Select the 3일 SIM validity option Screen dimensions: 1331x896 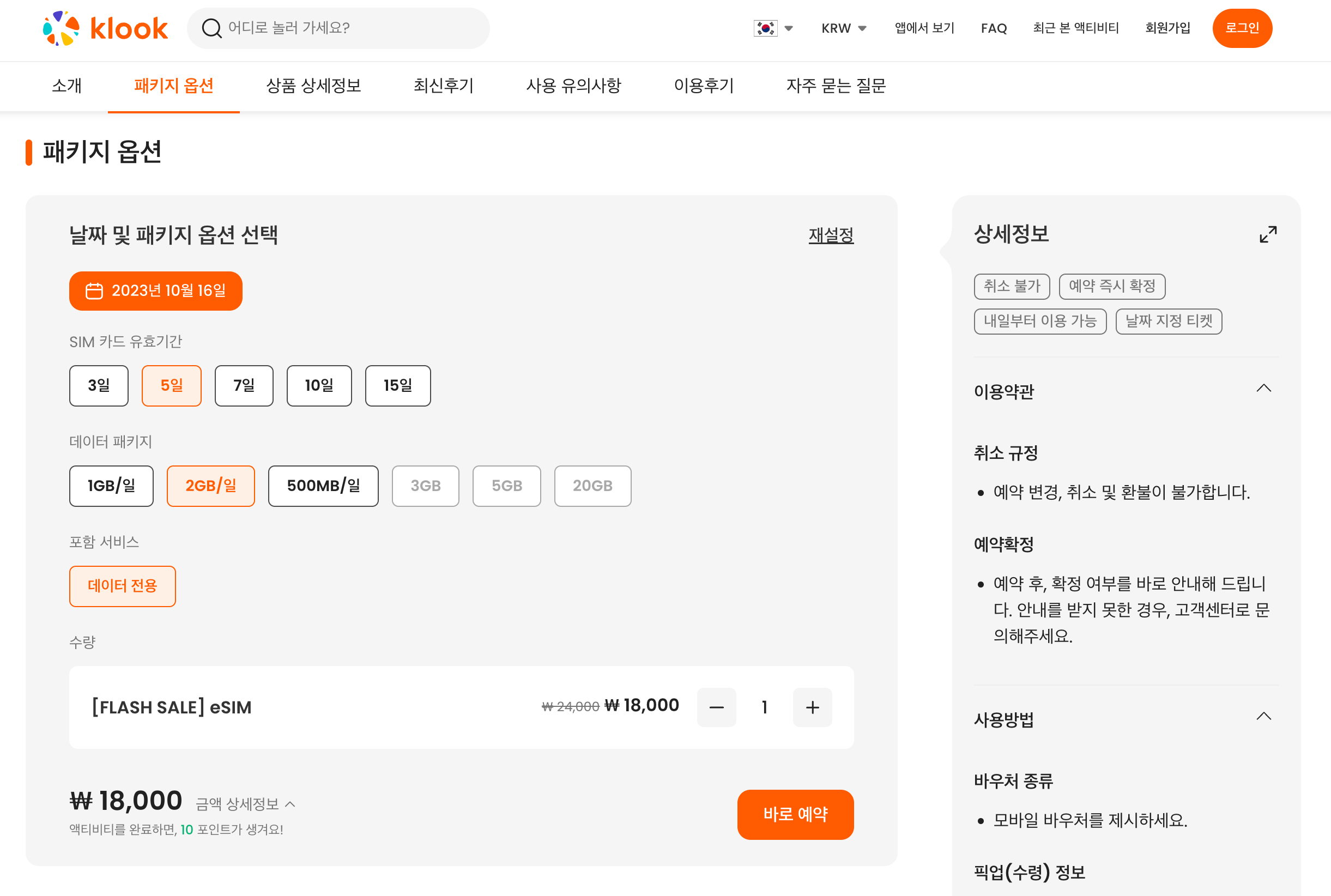click(99, 386)
